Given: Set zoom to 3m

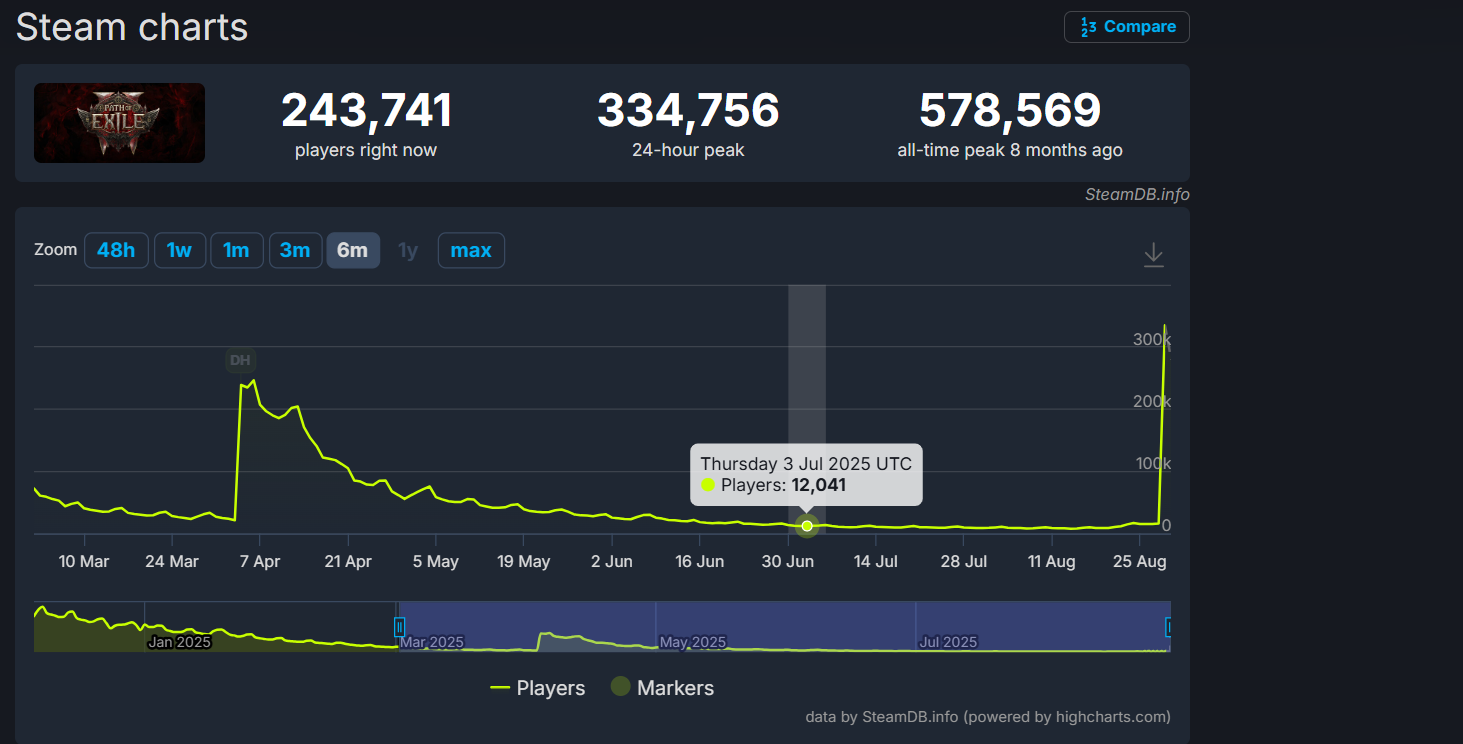Looking at the screenshot, I should pyautogui.click(x=295, y=250).
